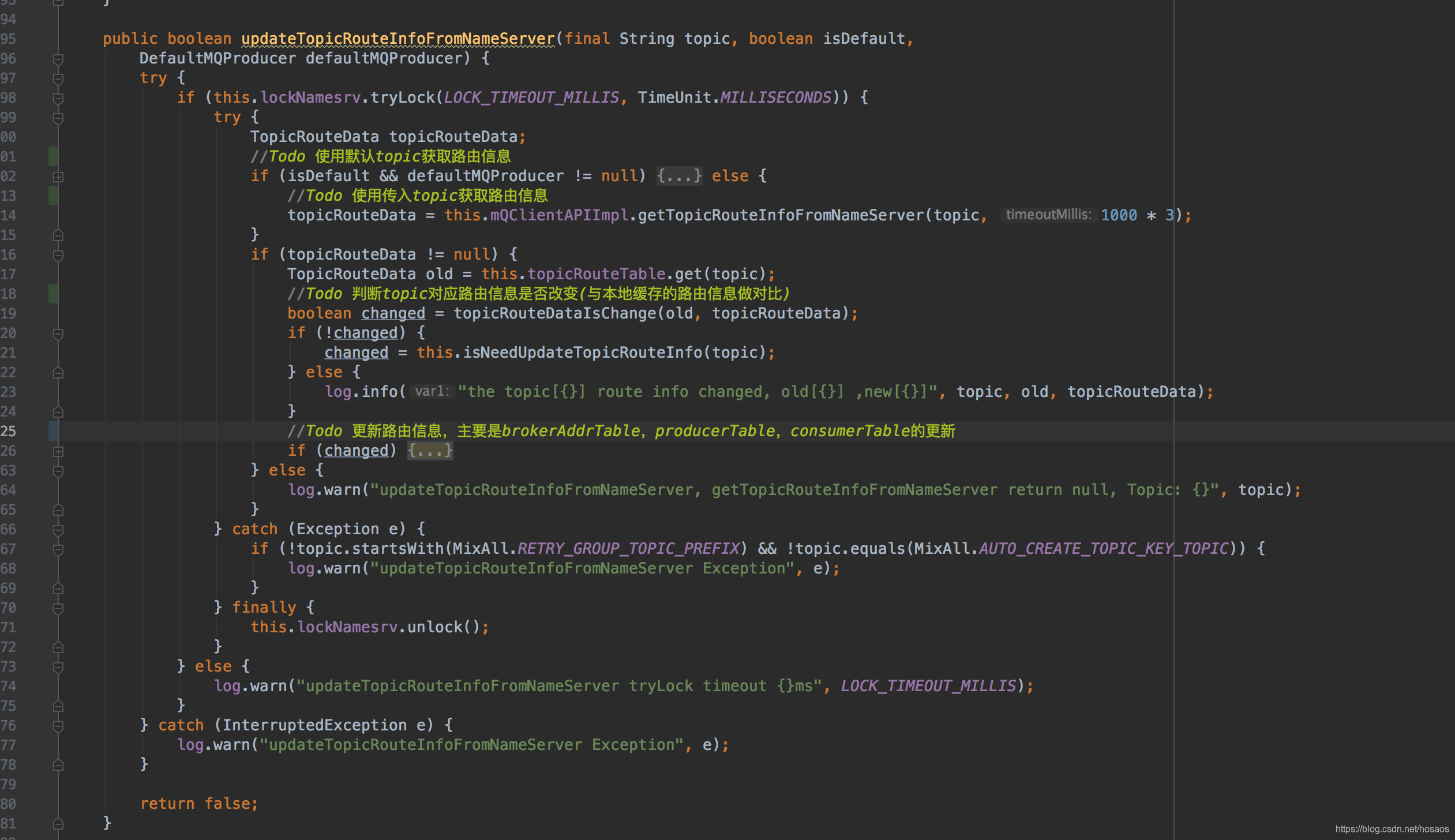The height and width of the screenshot is (840, 1455).
Task: Collapse the 'if (!changed)' block fold icon
Action: click(x=58, y=333)
